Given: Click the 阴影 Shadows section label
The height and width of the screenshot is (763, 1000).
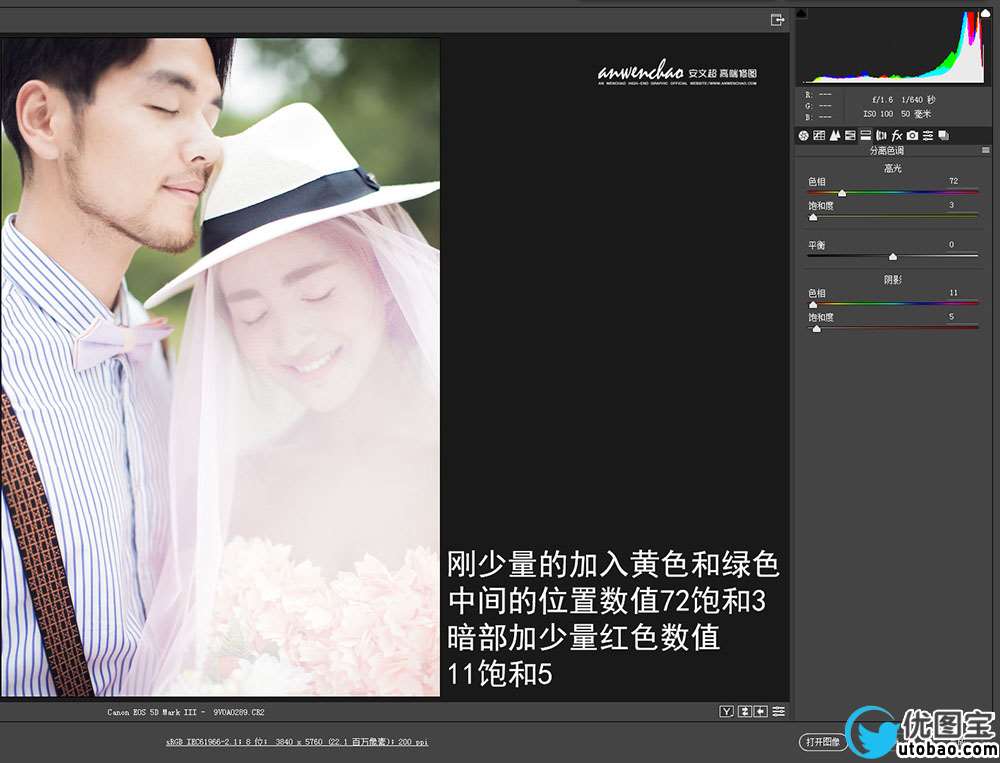Looking at the screenshot, I should [893, 279].
